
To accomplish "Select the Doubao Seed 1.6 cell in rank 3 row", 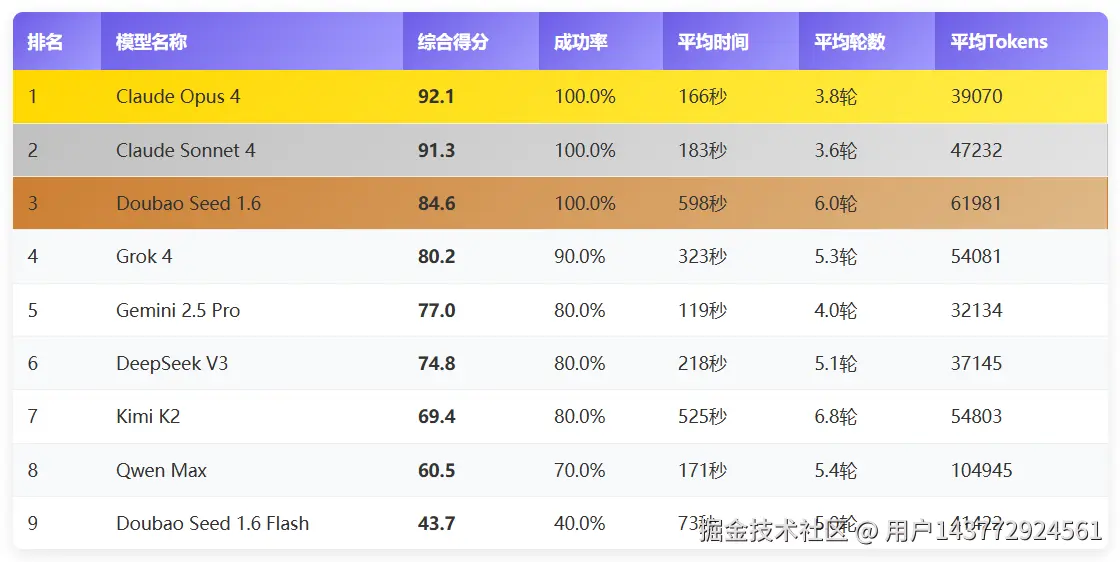I will (x=189, y=204).
